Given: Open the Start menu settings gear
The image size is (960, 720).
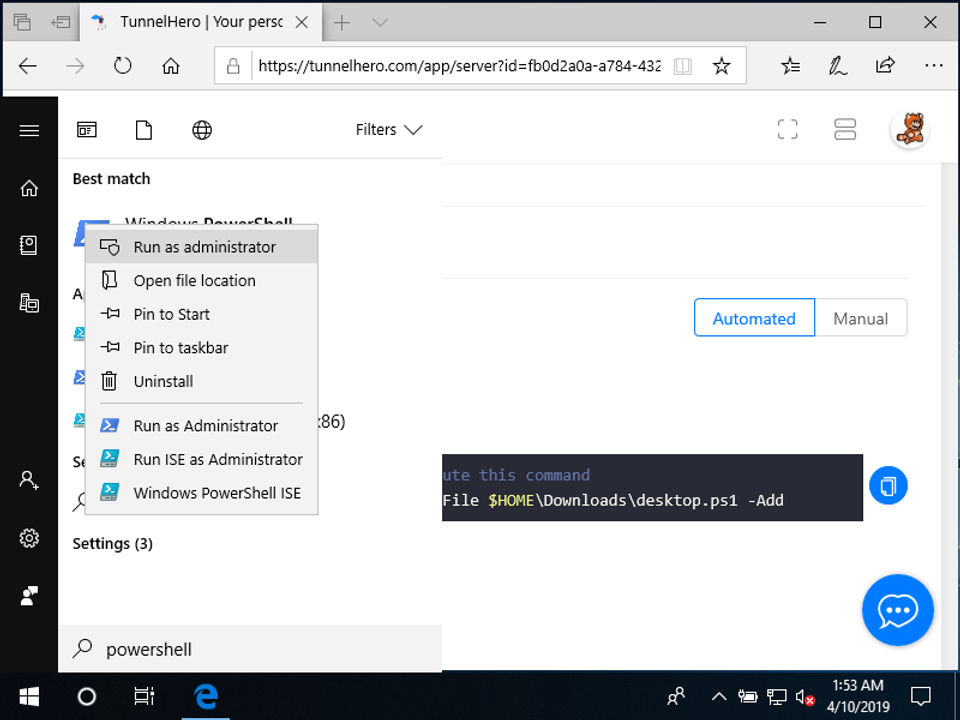Looking at the screenshot, I should [29, 538].
